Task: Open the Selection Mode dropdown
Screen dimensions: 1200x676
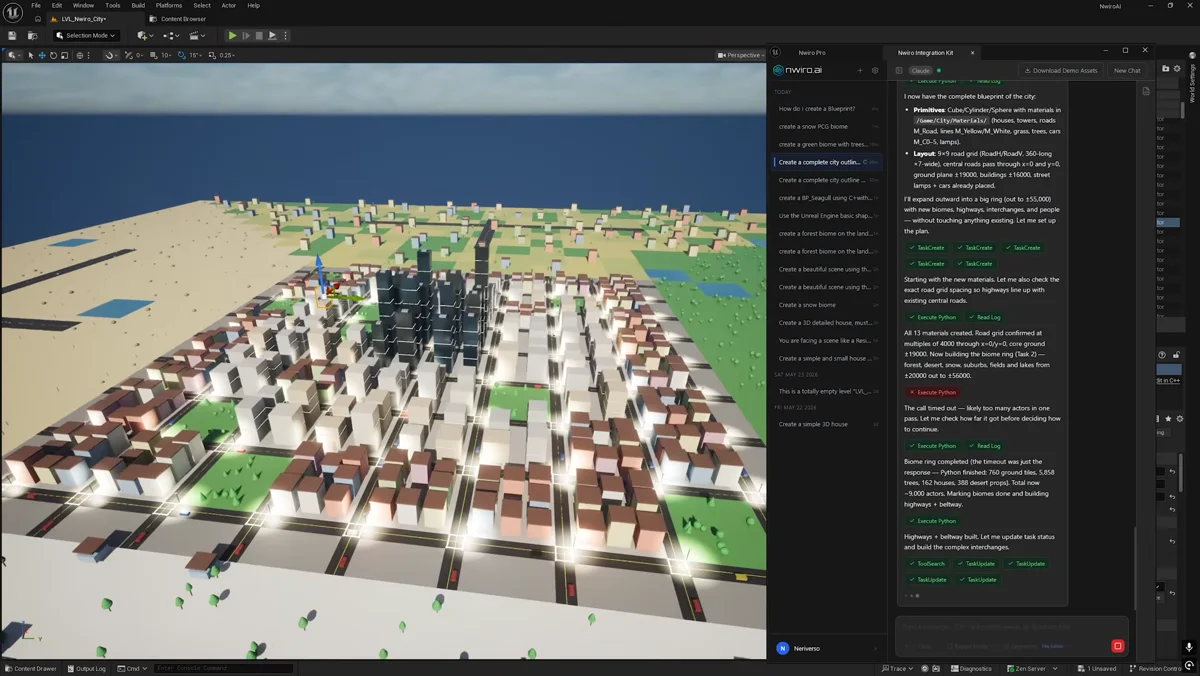Action: pyautogui.click(x=87, y=35)
